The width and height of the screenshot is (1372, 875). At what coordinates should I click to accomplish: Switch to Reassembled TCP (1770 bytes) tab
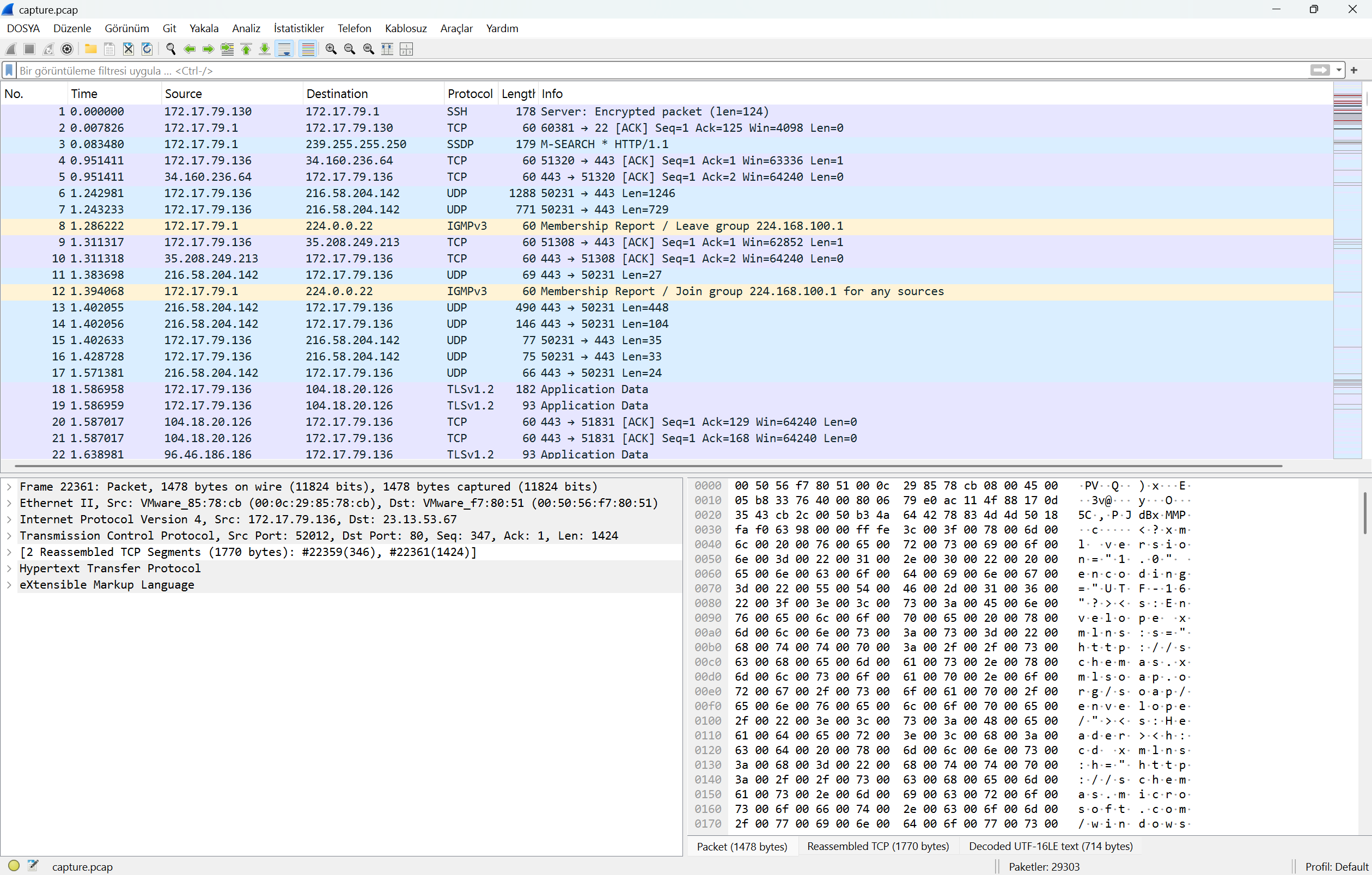coord(877,846)
